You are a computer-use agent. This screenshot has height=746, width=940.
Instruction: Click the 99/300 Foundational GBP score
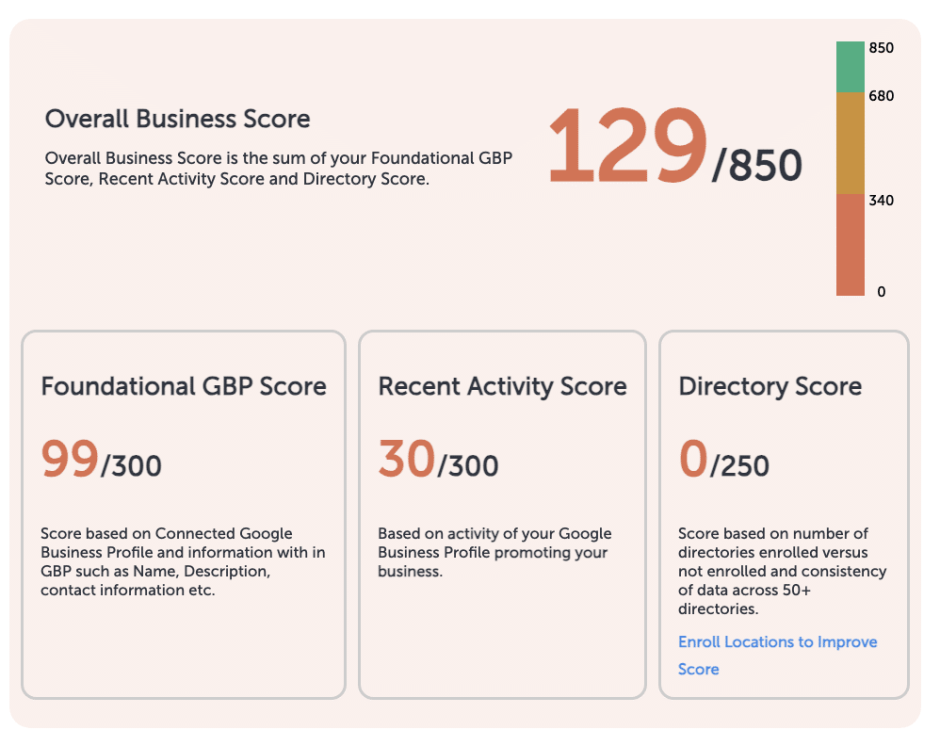[x=100, y=460]
